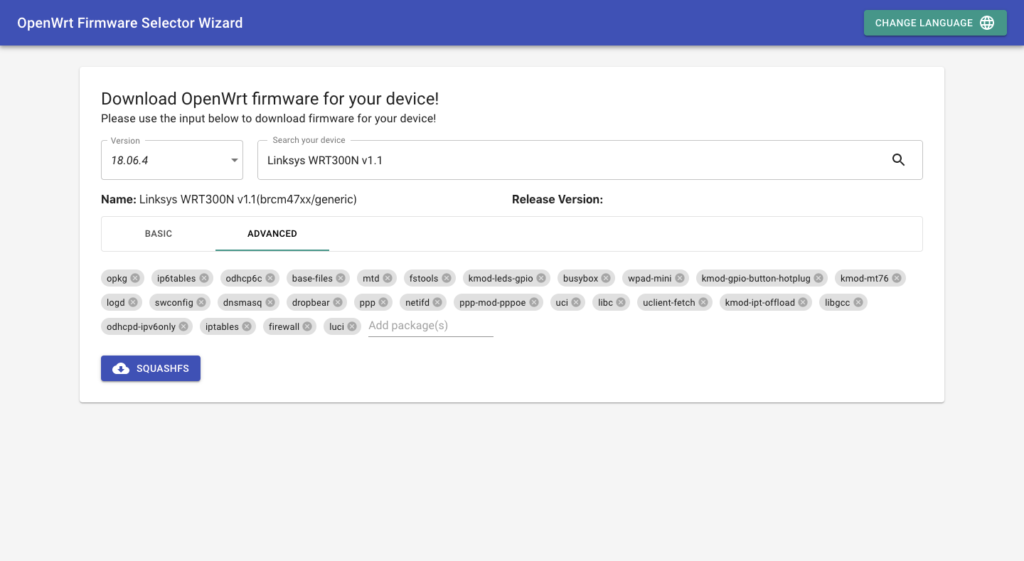This screenshot has height=561, width=1024.
Task: Remove the libgcc package chip
Action: pos(859,302)
